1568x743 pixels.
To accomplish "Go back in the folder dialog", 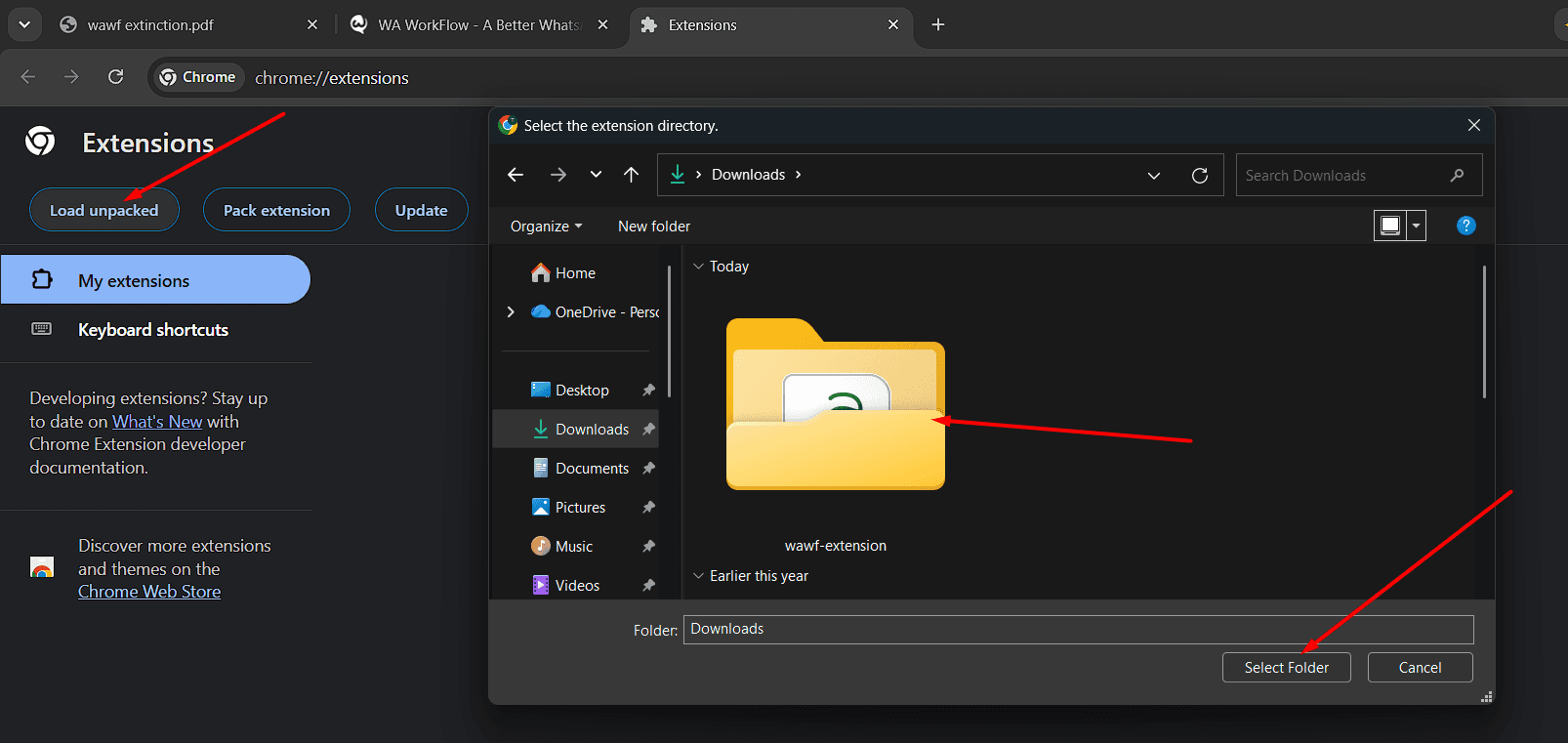I will coord(516,175).
